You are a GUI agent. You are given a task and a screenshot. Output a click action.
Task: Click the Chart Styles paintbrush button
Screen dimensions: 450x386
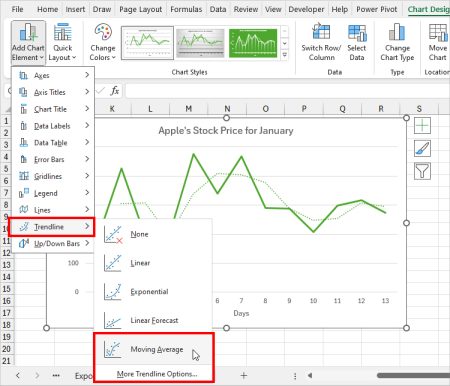[422, 148]
